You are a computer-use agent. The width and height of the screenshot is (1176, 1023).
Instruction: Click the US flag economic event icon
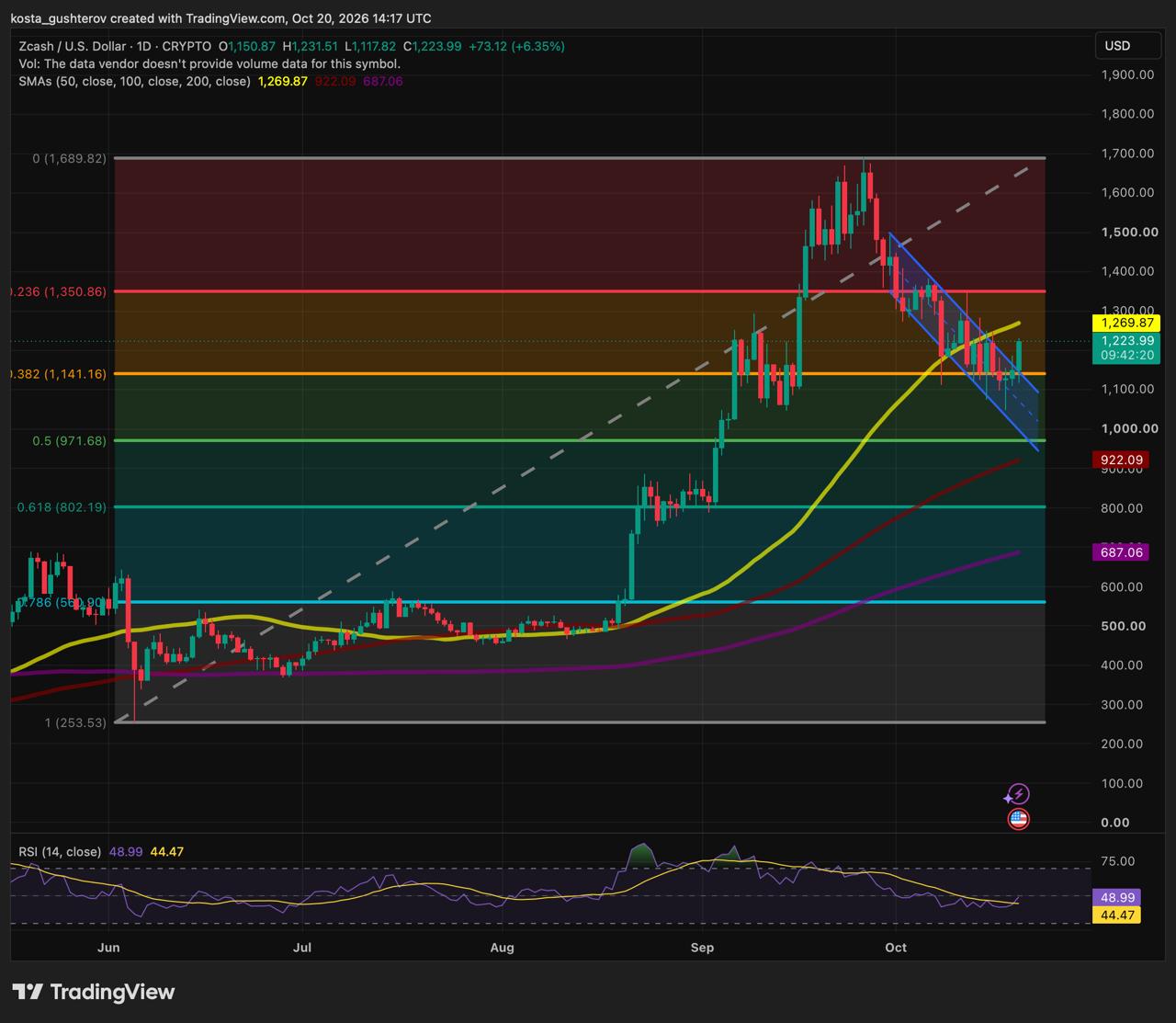1018,819
